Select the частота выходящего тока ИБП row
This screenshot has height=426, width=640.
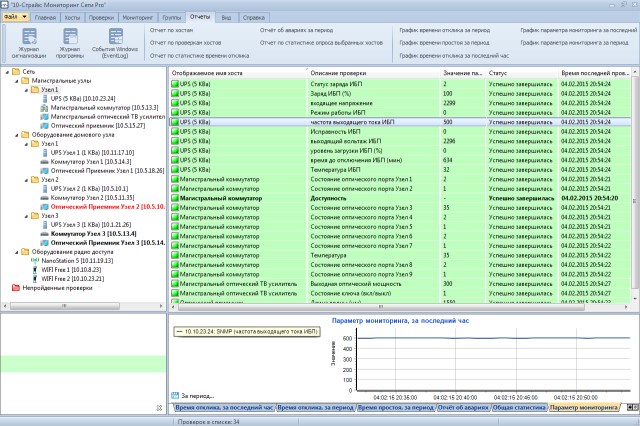(x=400, y=122)
